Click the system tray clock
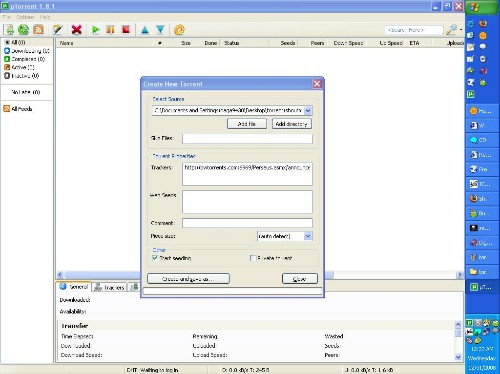This screenshot has width=500, height=374. tap(482, 349)
